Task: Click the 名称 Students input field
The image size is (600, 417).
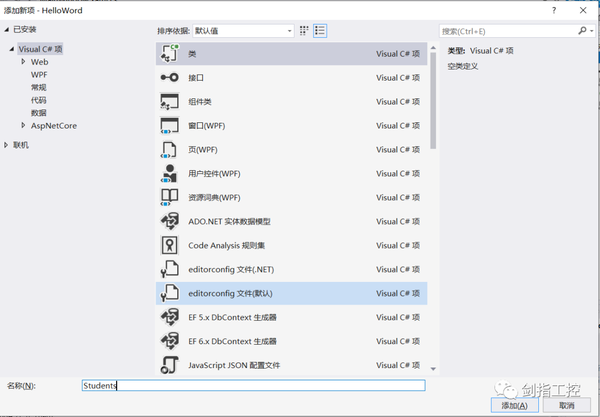Action: (x=253, y=385)
